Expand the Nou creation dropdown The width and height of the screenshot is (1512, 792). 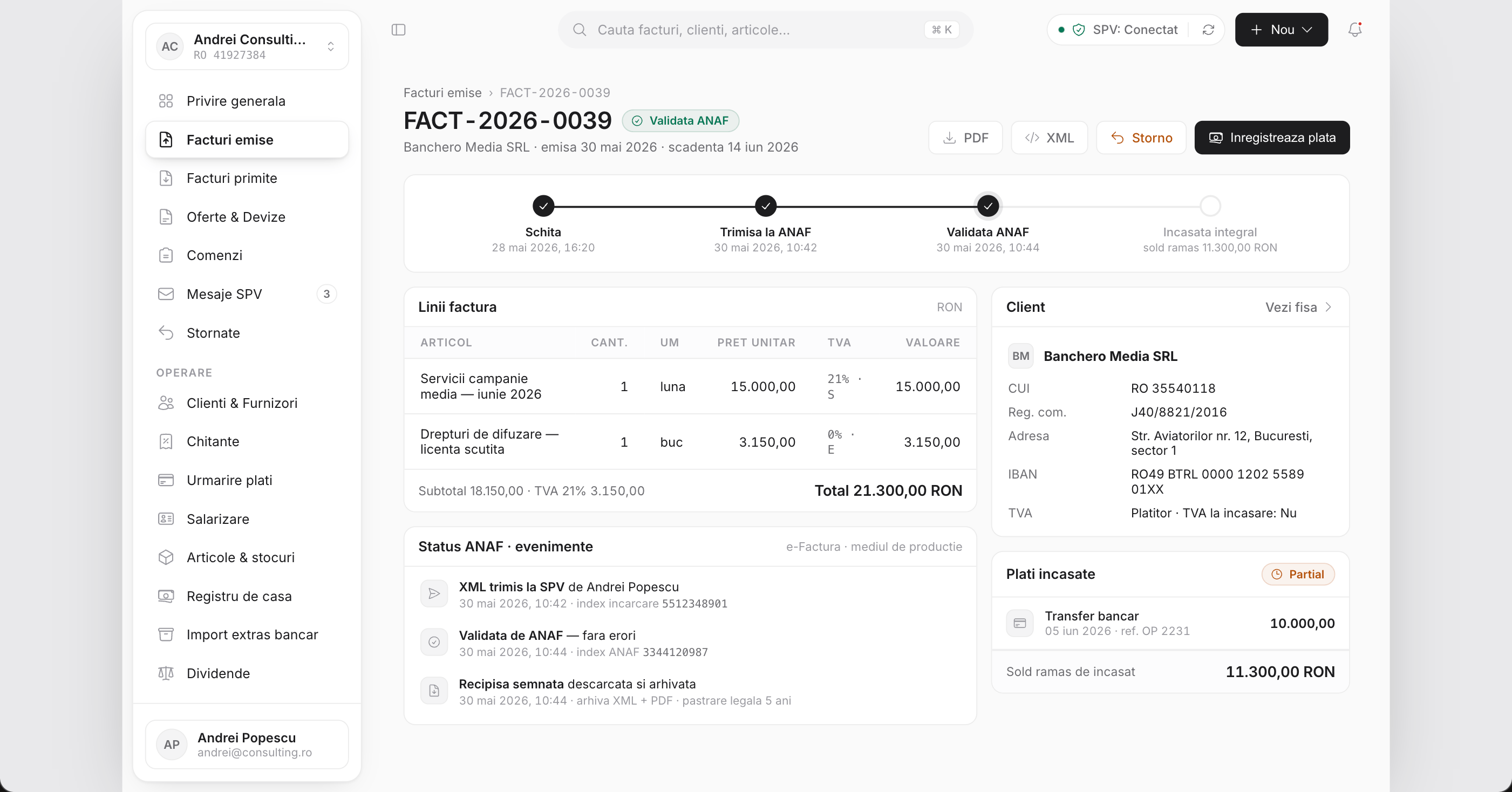point(1282,30)
